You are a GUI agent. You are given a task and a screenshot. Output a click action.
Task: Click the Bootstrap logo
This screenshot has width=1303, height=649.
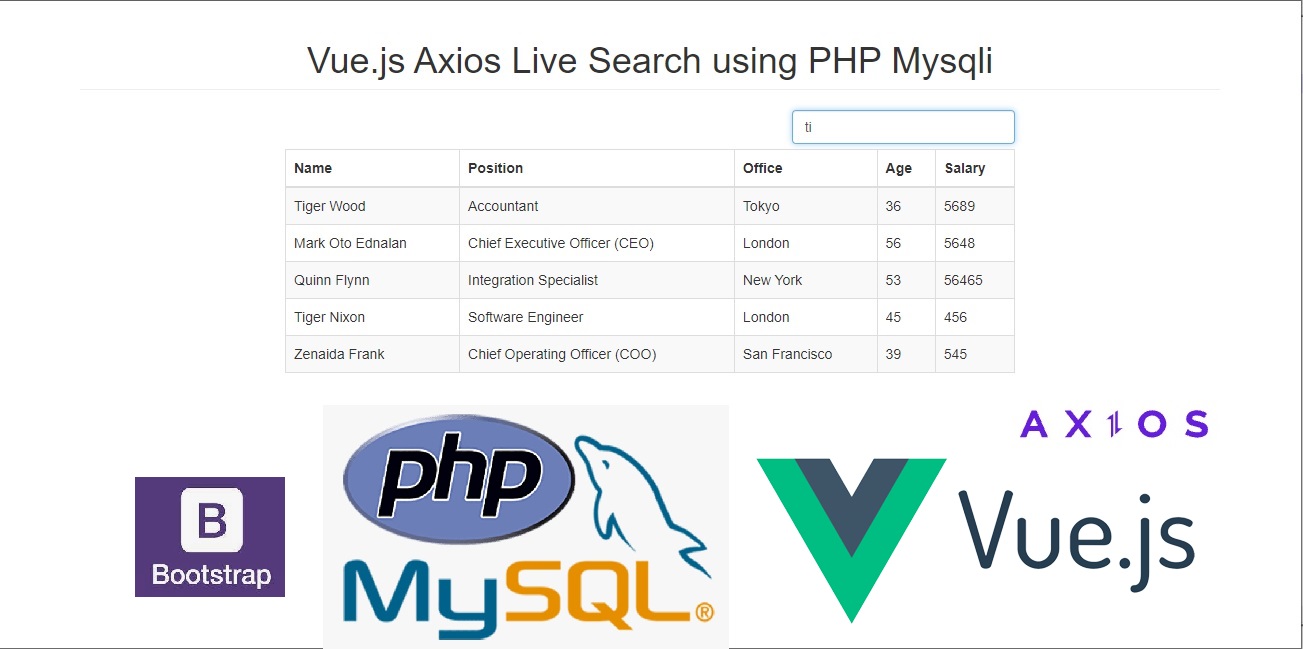click(x=210, y=537)
